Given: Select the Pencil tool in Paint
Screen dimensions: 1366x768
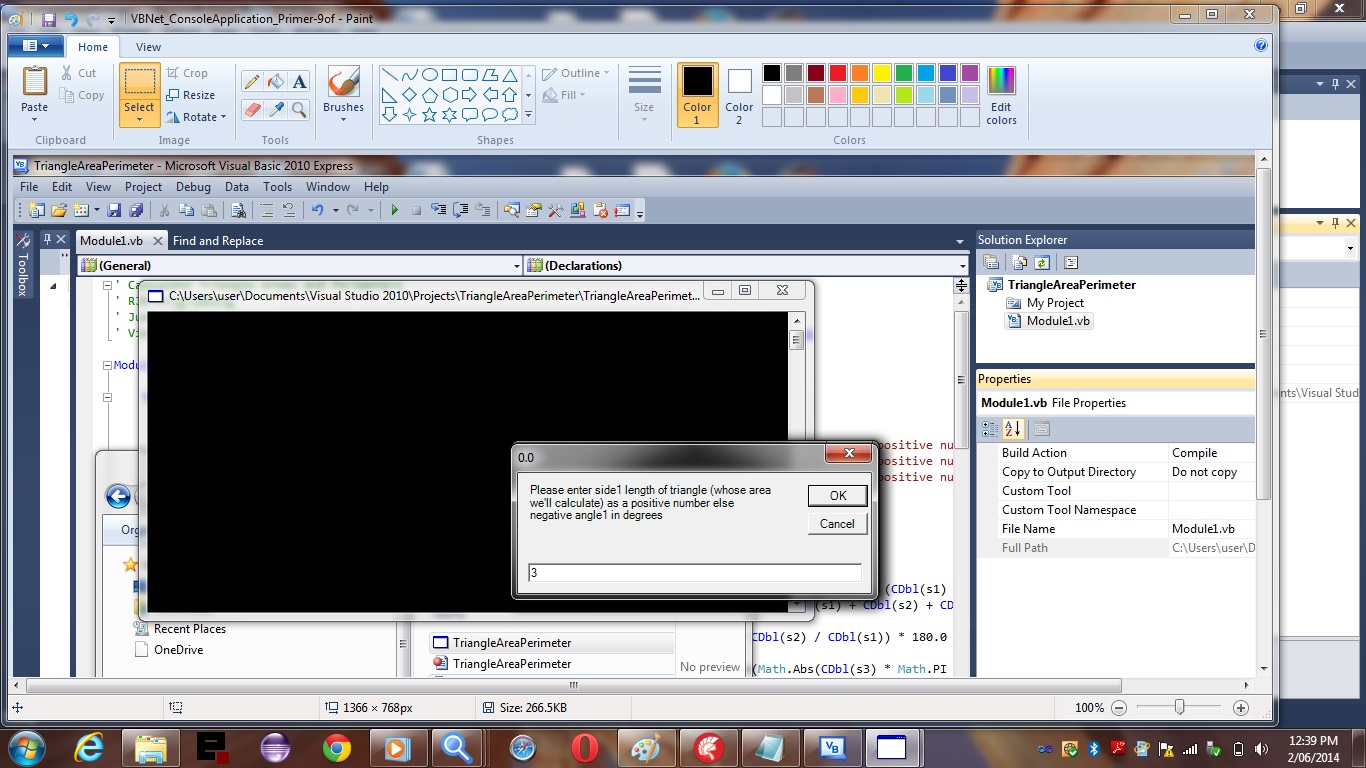Looking at the screenshot, I should pos(252,82).
